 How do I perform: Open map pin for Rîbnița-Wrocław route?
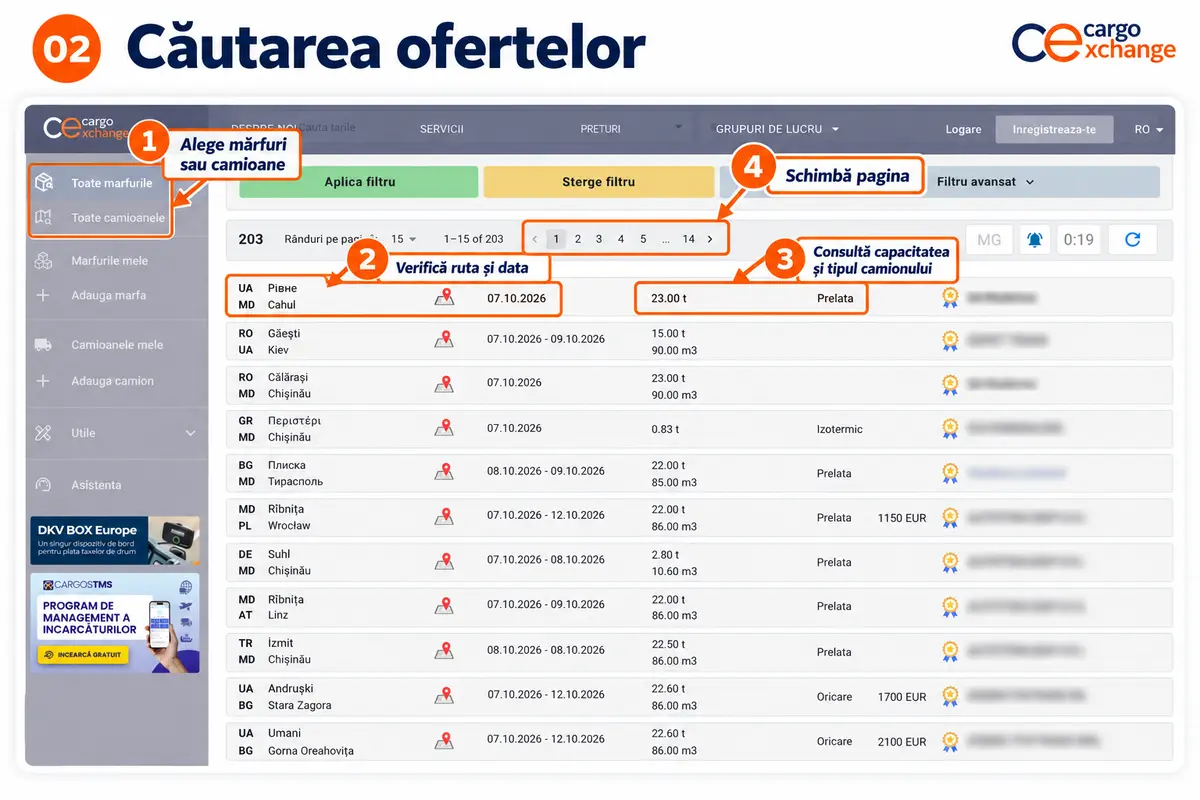443,517
